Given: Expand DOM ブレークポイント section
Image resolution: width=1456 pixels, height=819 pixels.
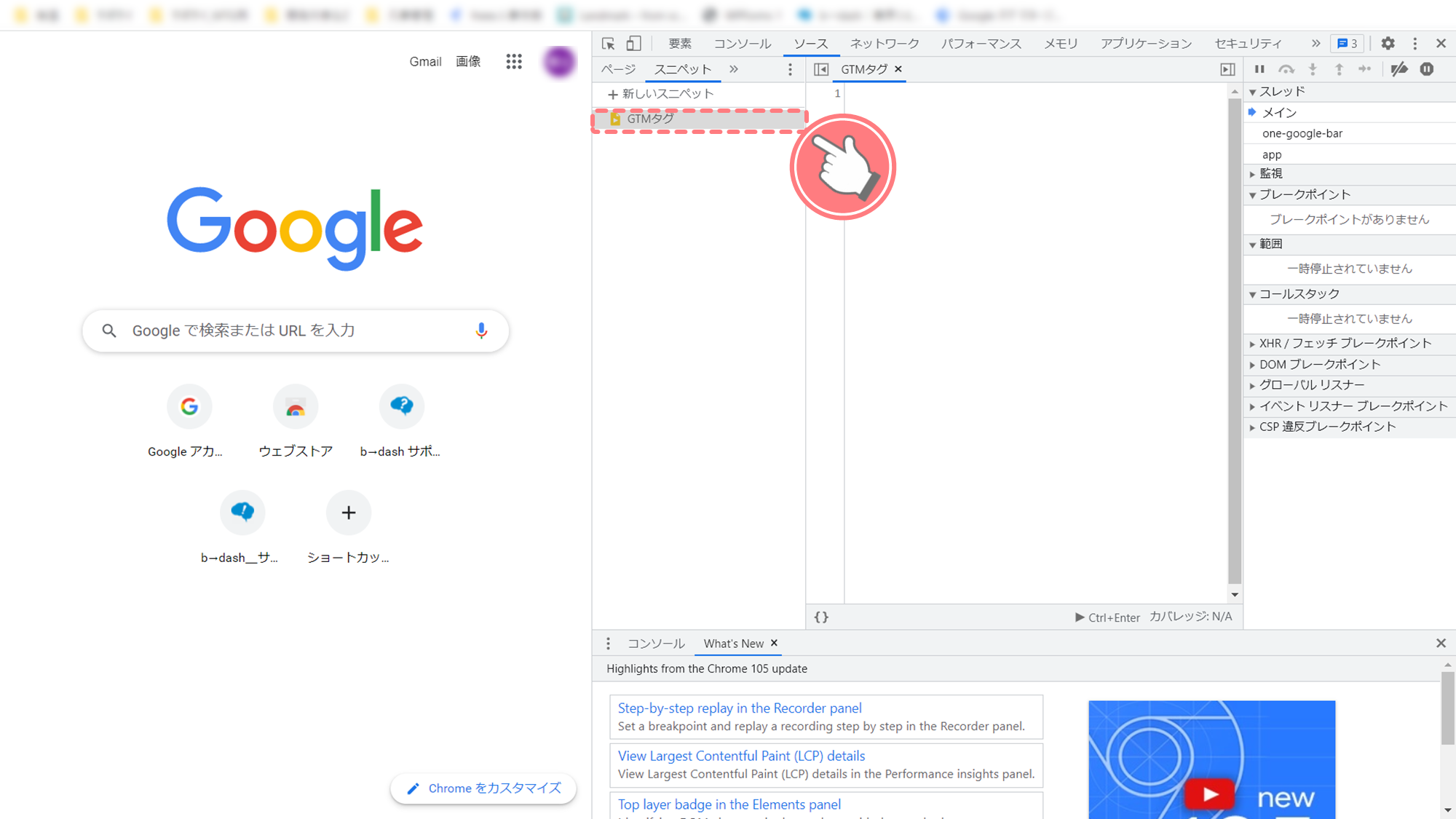Looking at the screenshot, I should (x=1350, y=365).
